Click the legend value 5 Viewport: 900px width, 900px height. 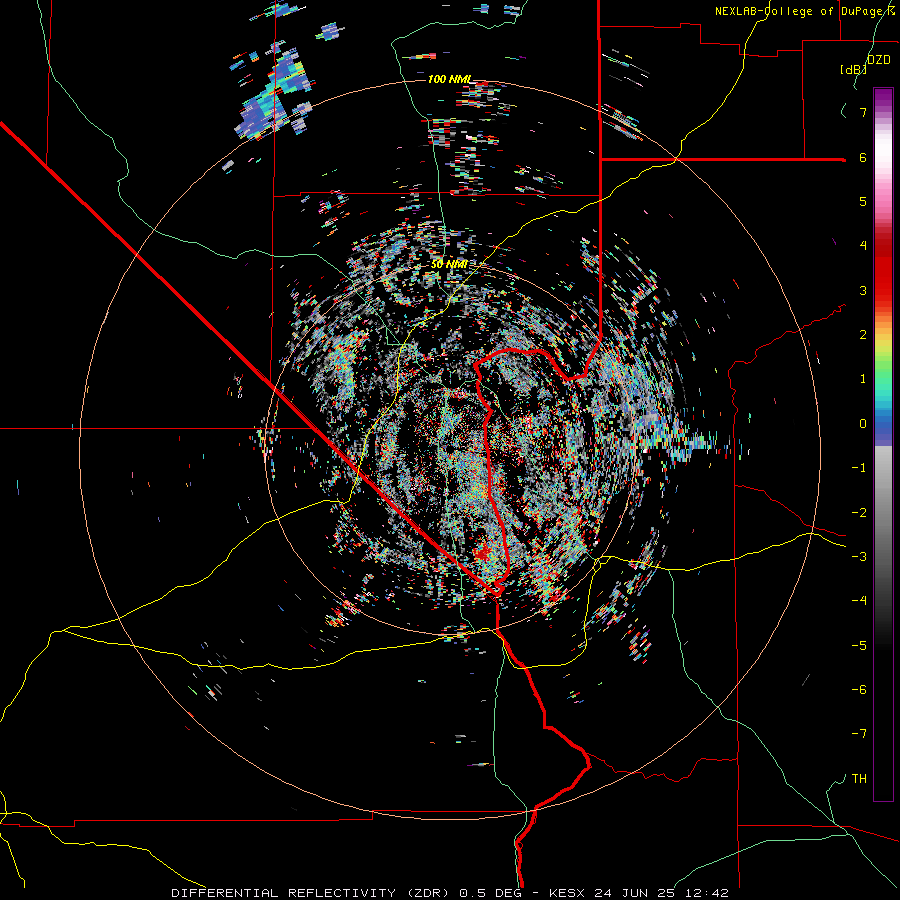pos(863,201)
